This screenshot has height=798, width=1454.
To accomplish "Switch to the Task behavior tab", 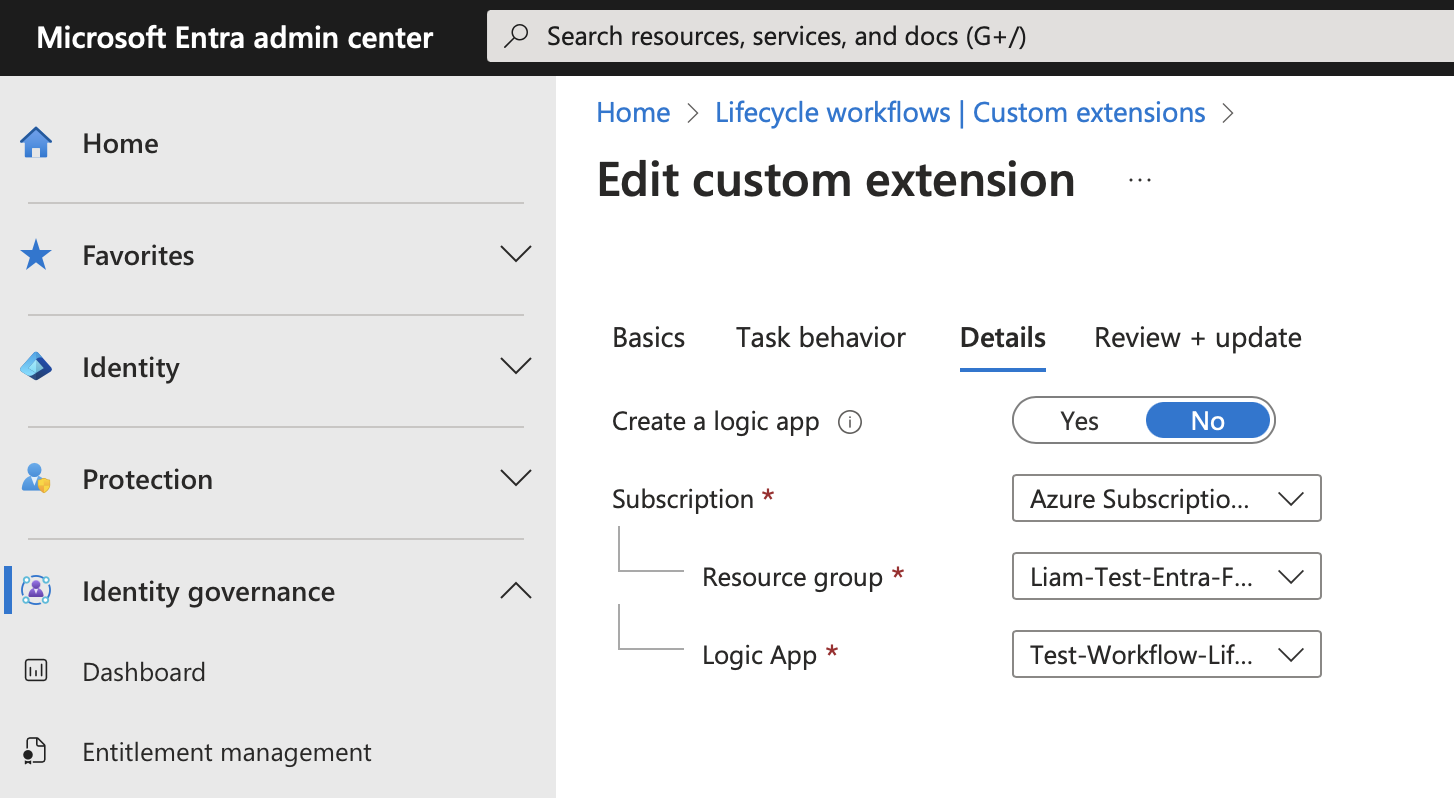I will tap(821, 338).
